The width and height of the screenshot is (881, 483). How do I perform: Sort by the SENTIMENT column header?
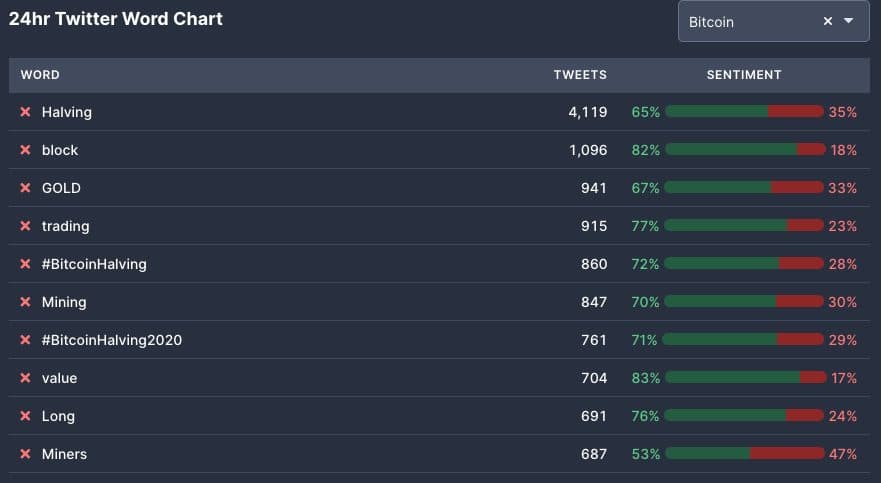click(x=744, y=75)
